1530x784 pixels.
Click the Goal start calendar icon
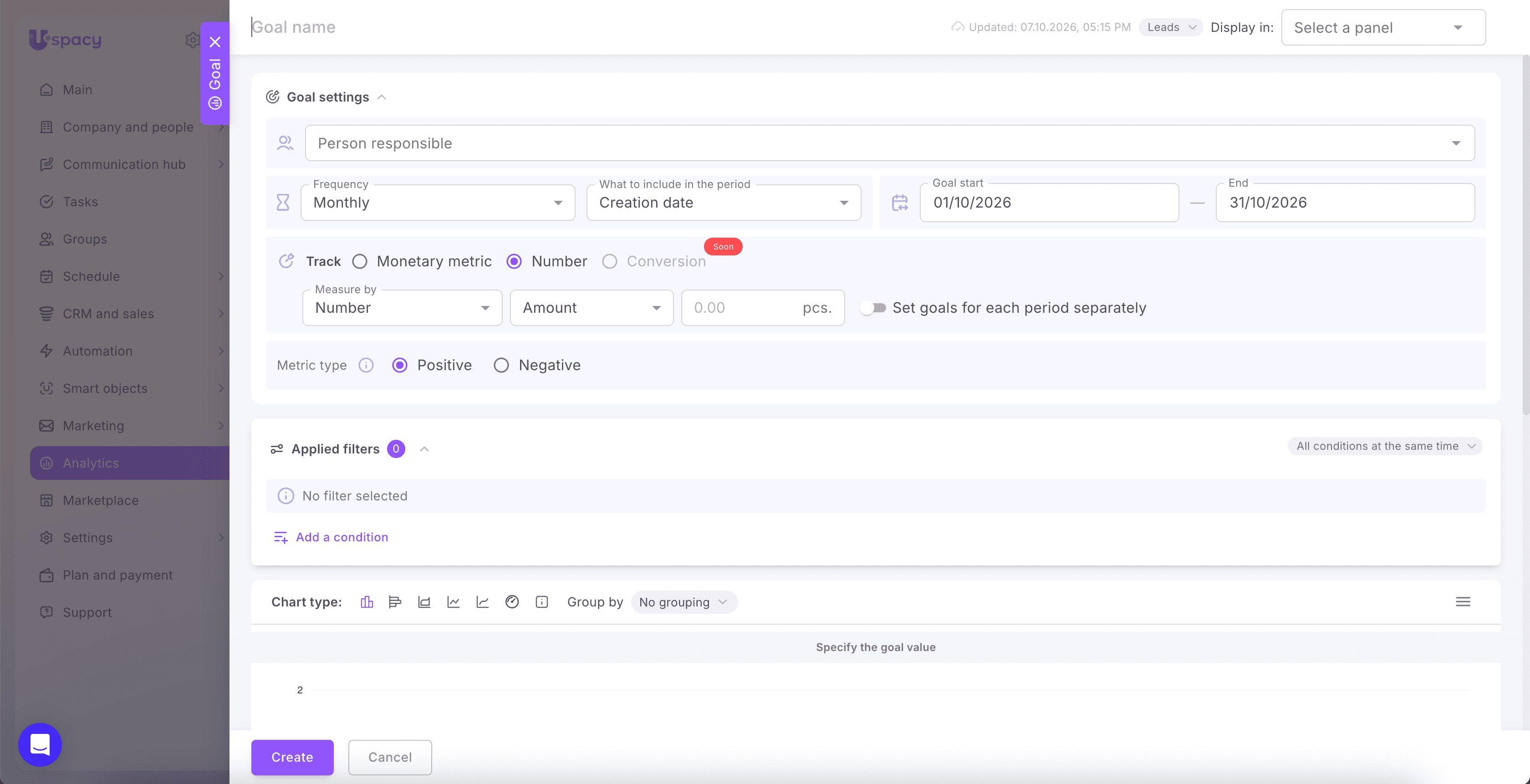point(900,203)
